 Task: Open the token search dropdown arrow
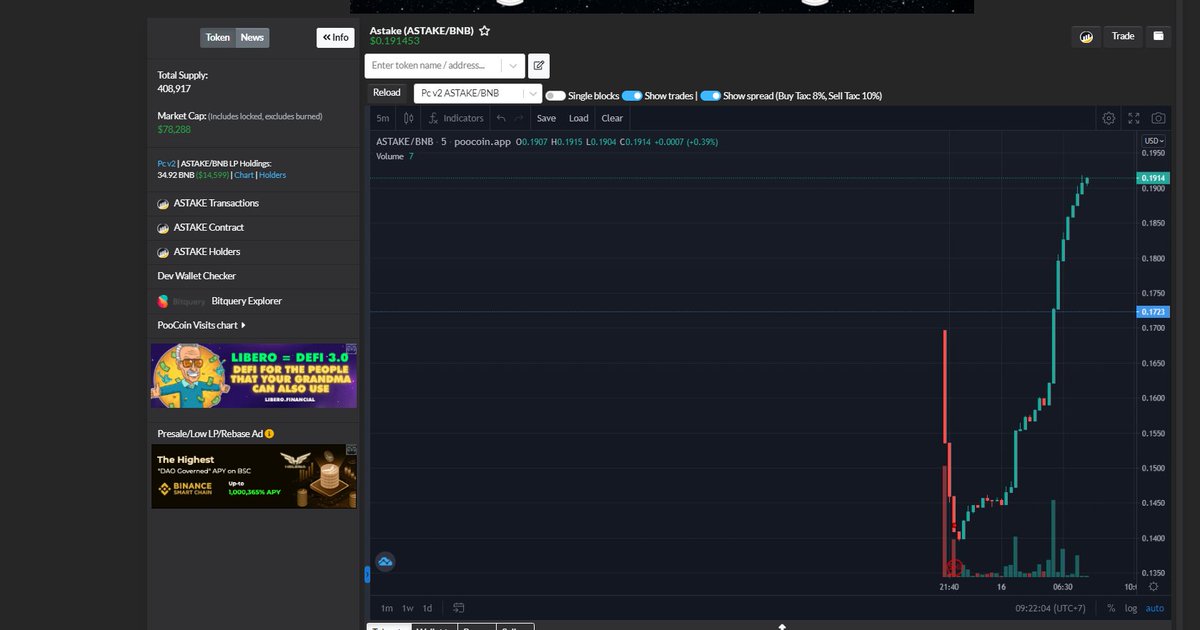[x=514, y=66]
